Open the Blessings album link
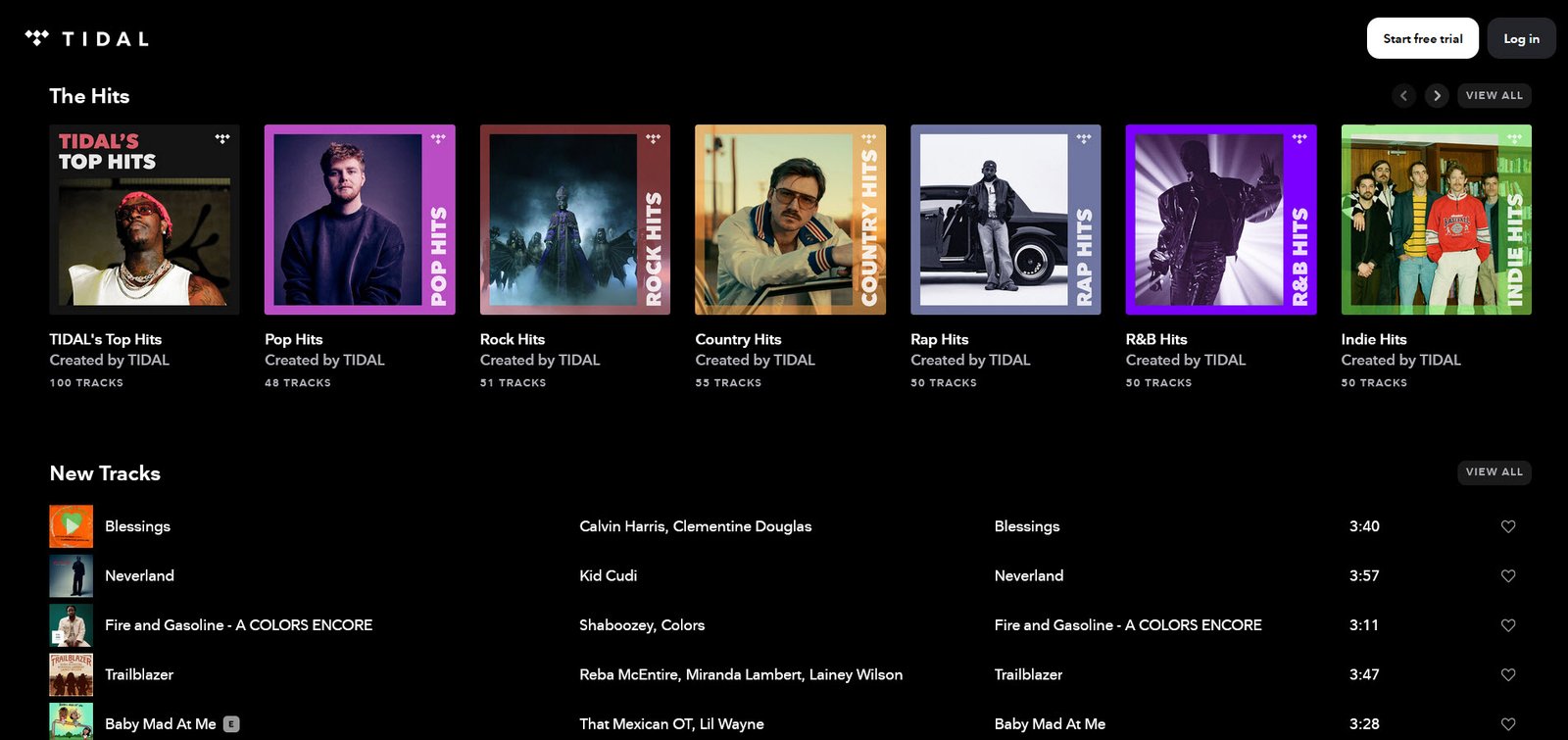Viewport: 1568px width, 740px height. [x=1027, y=526]
